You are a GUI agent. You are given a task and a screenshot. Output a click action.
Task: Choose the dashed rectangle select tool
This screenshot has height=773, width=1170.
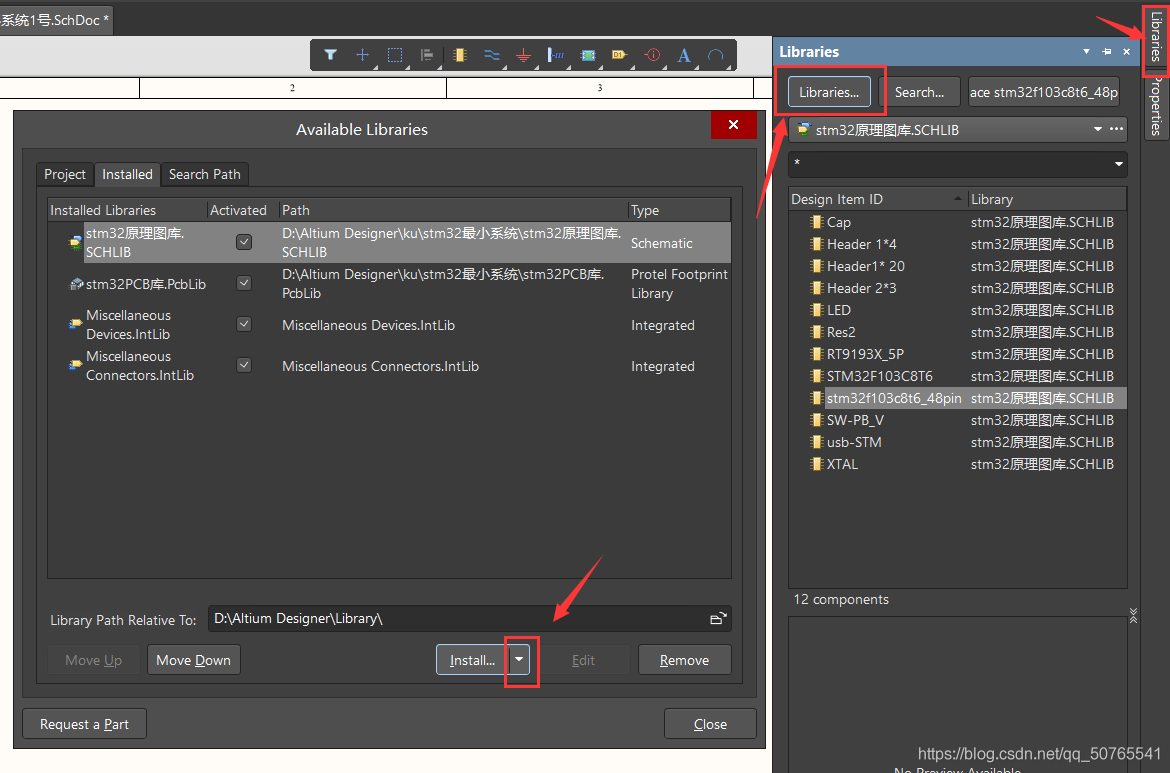[395, 54]
